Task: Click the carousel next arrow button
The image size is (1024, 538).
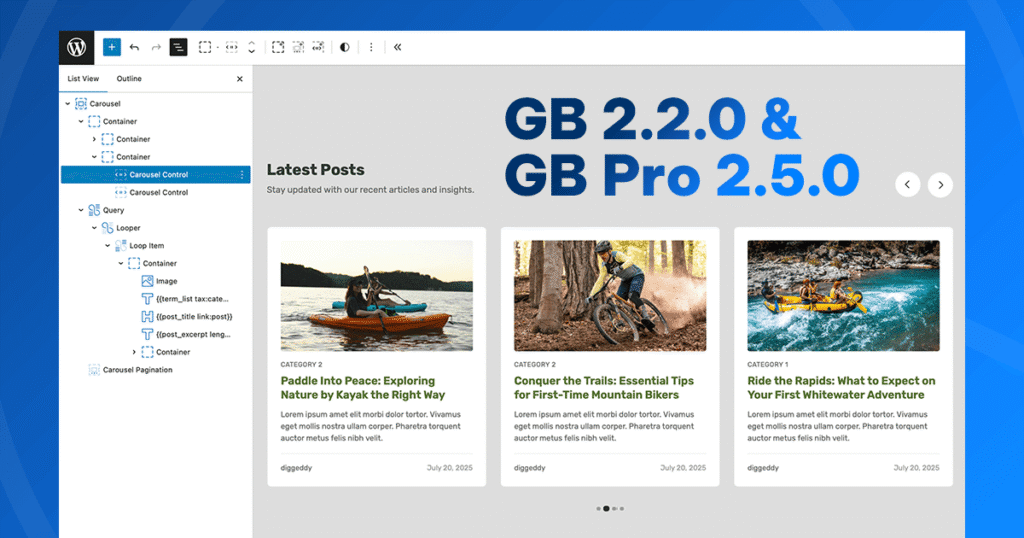Action: tap(940, 185)
